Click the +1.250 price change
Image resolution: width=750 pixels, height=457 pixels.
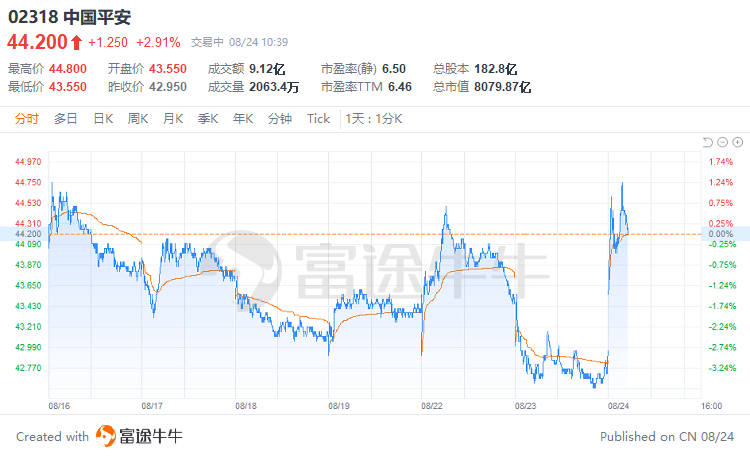(x=108, y=43)
